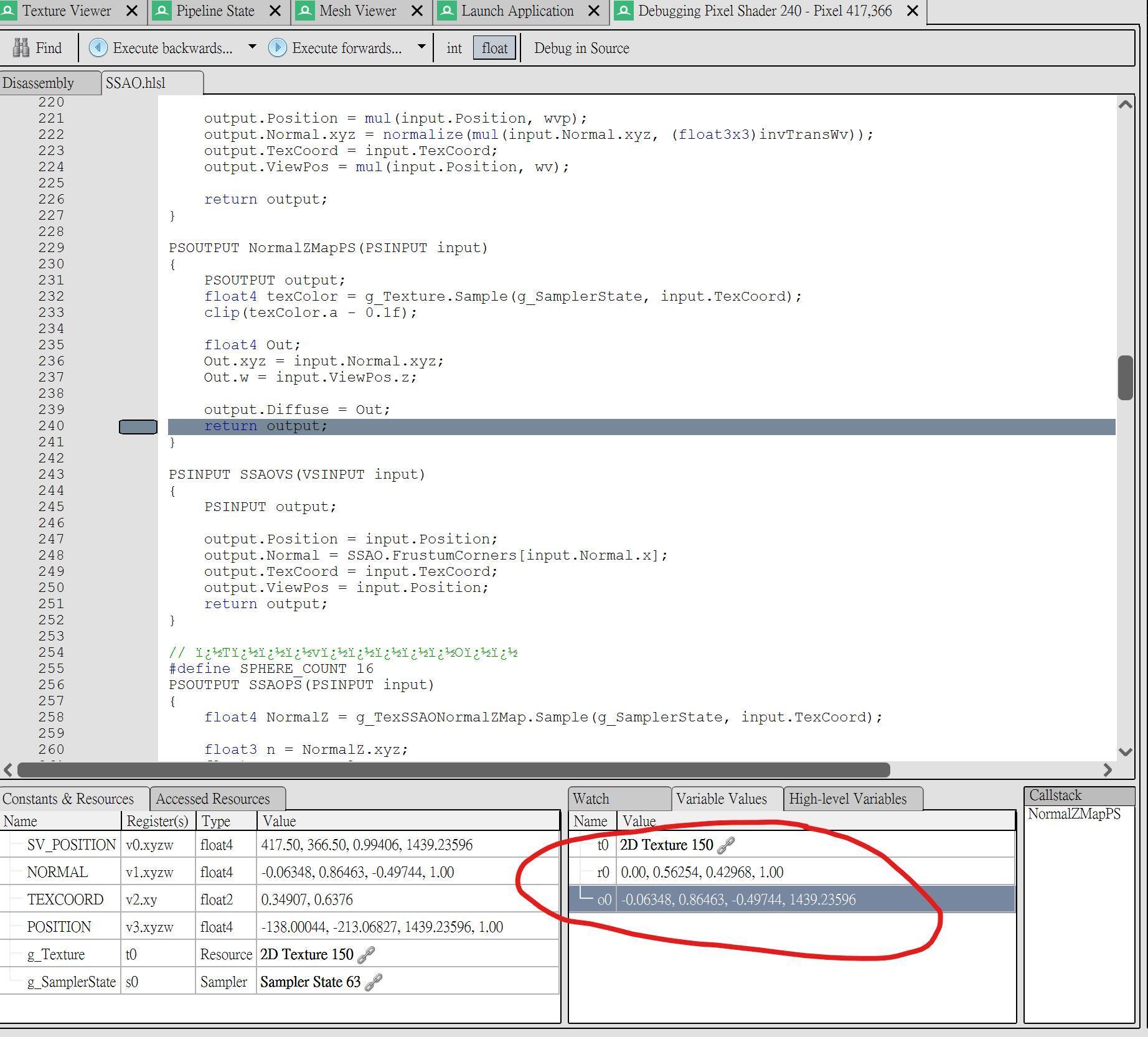Click the scroll down arrow of code view
The width and height of the screenshot is (1148, 1037).
pyautogui.click(x=1125, y=751)
